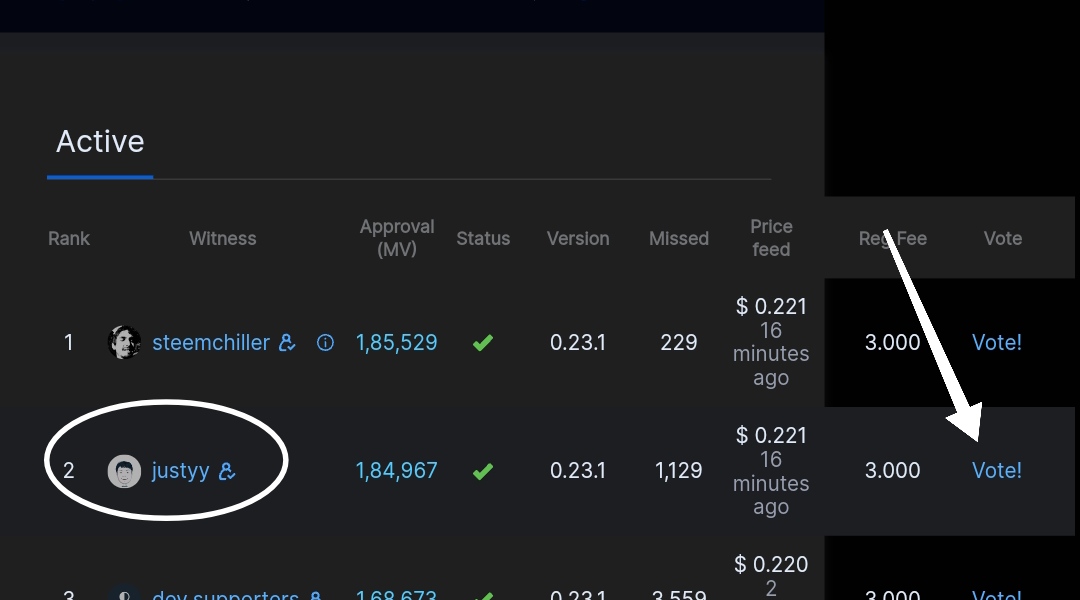
Task: Click the Price feed column header
Action: click(771, 238)
